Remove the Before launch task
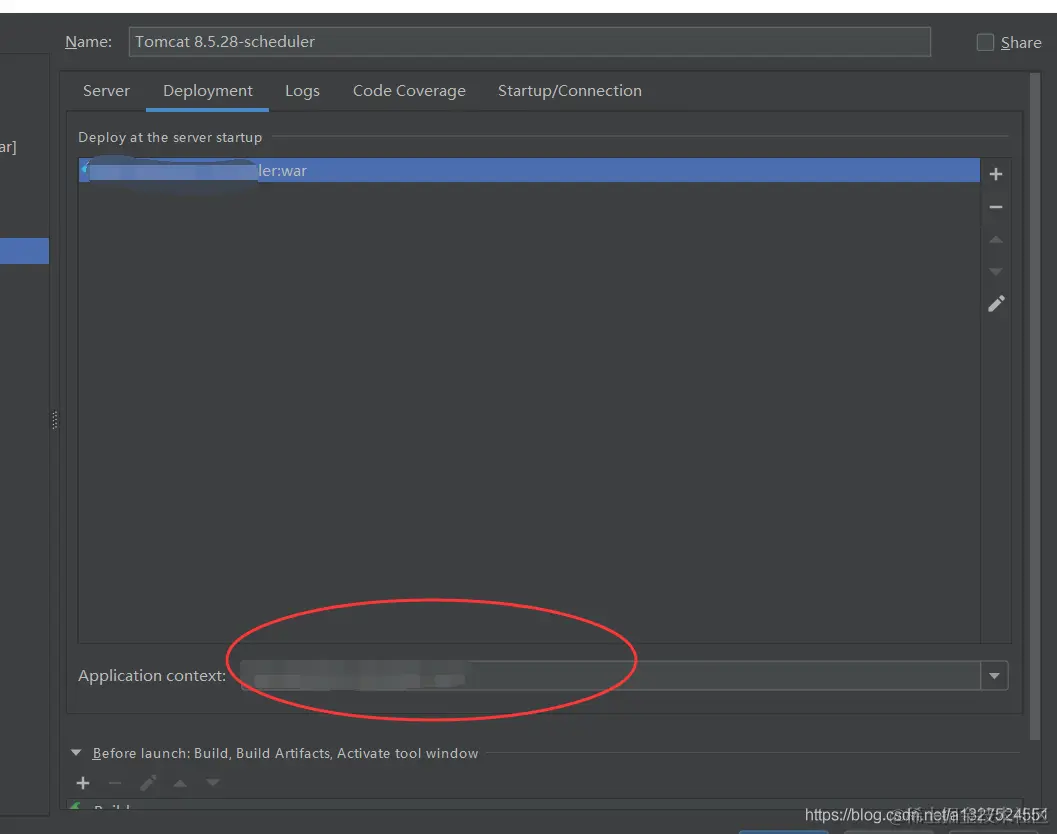The height and width of the screenshot is (834, 1057). [115, 783]
